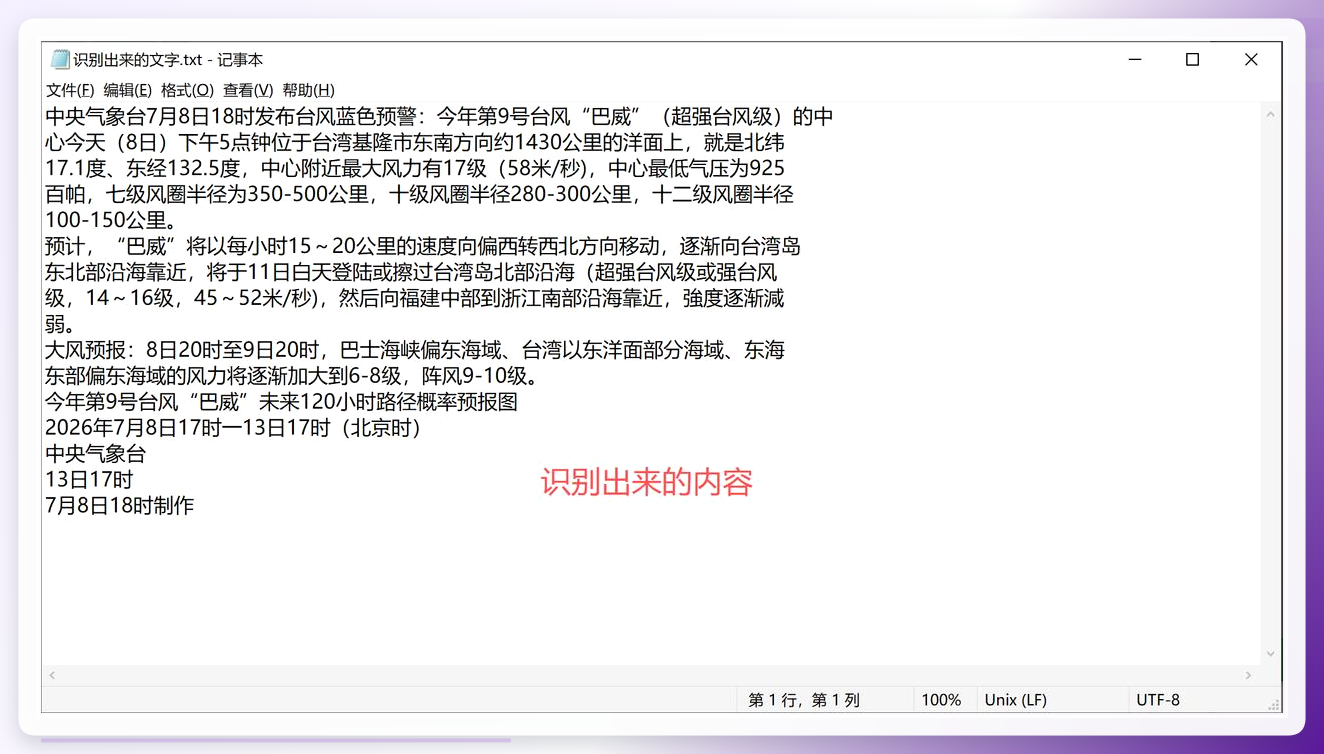Click the line starting 大风预报：8日20时
Screen dimensions: 1324x754
click(x=415, y=350)
